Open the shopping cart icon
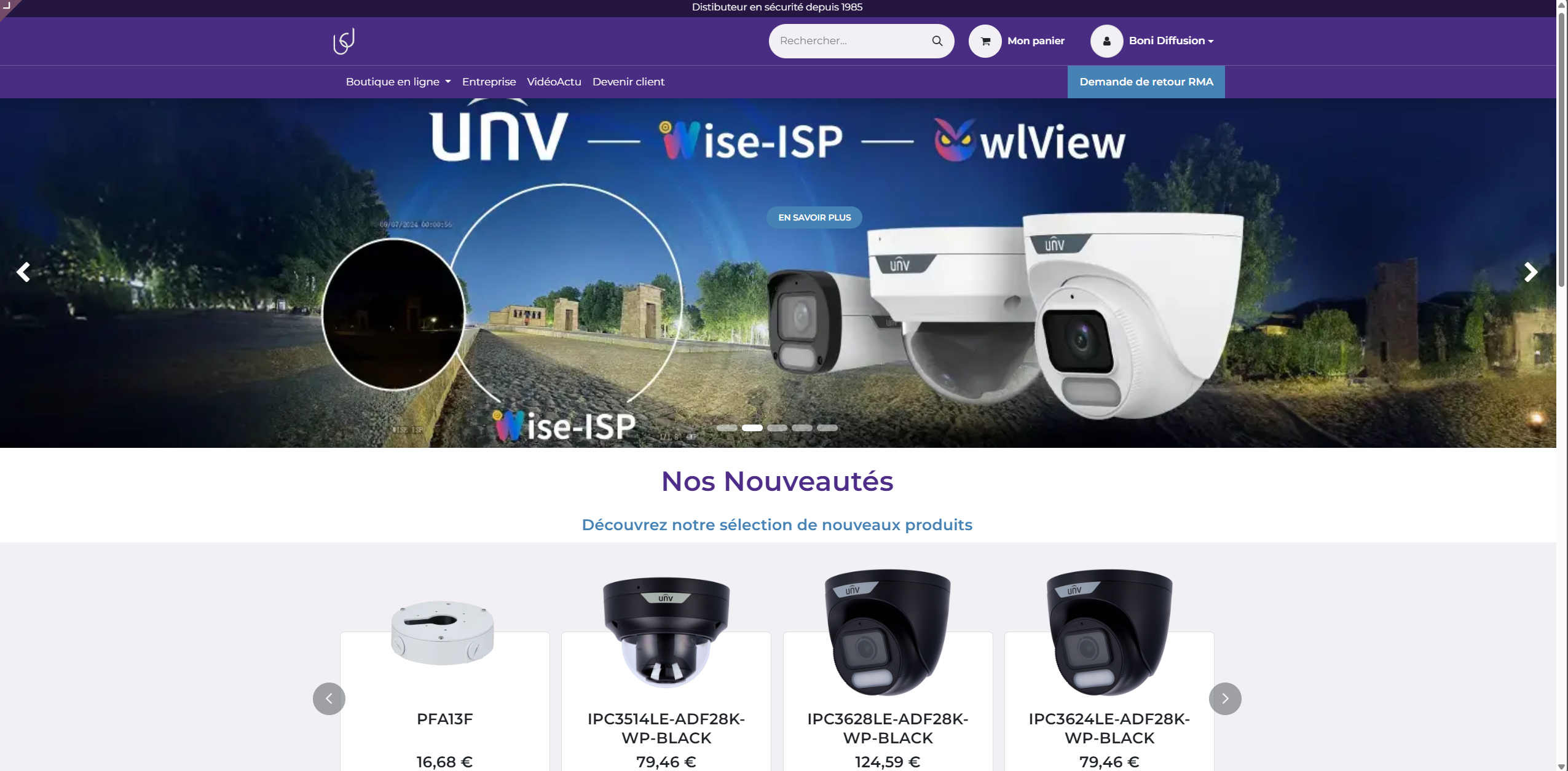 (985, 41)
